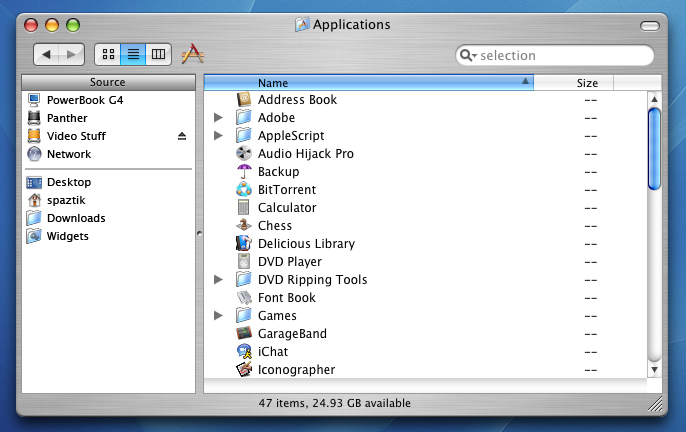Screen dimensions: 686x432
Task: Click the scroll down arrow
Action: tap(654, 370)
